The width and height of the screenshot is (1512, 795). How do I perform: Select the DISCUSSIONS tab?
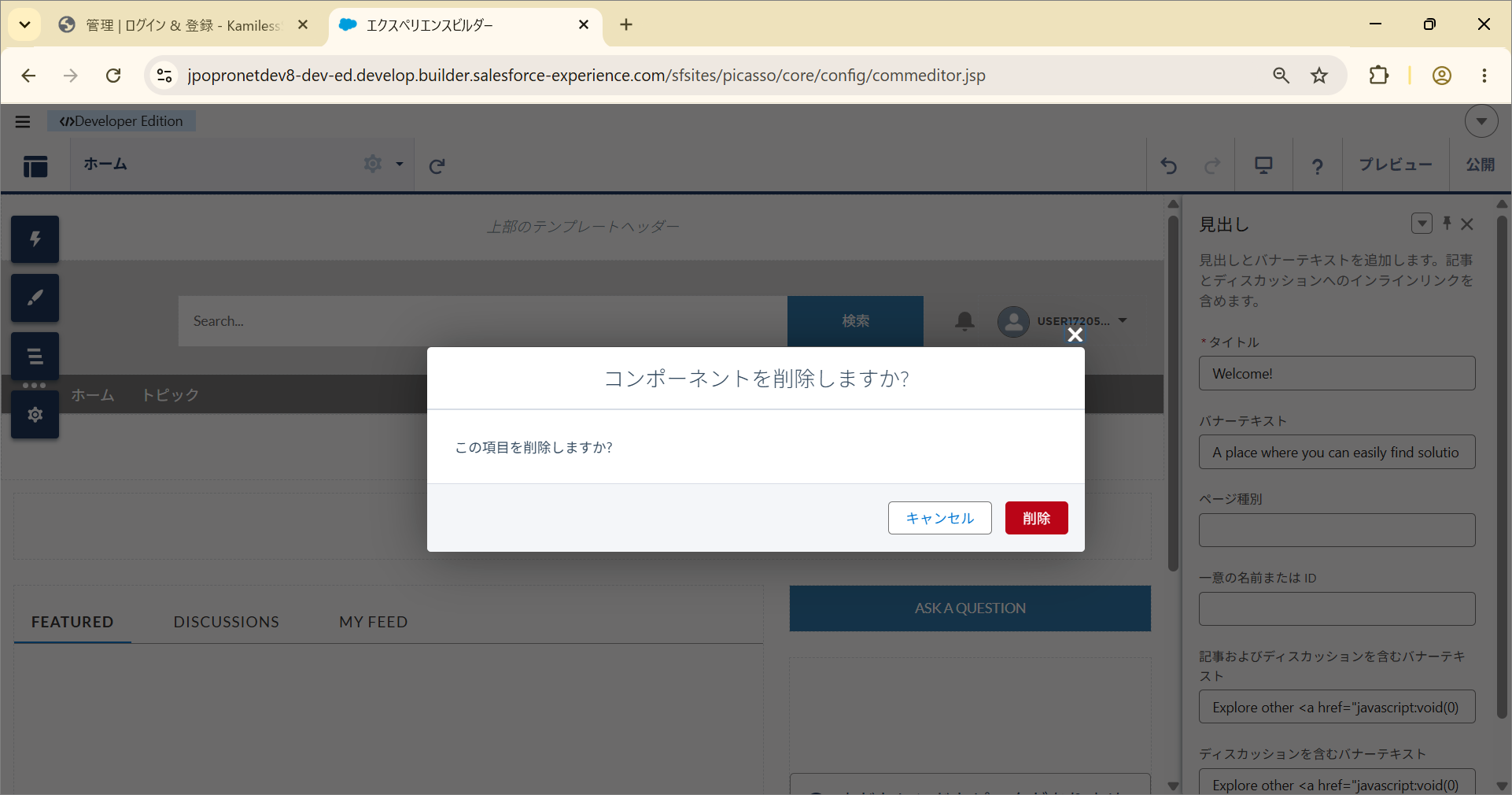227,622
